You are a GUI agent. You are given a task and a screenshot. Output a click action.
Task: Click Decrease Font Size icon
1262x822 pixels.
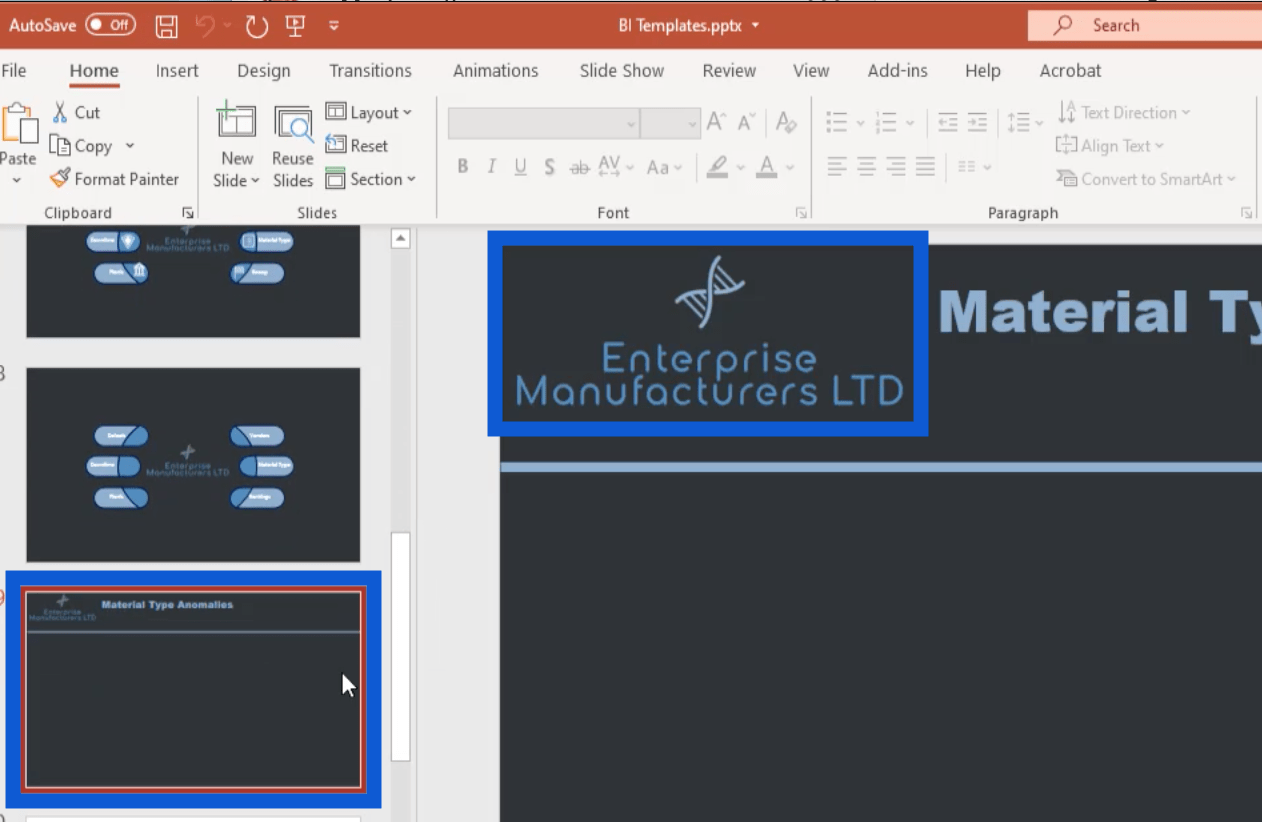tap(746, 123)
